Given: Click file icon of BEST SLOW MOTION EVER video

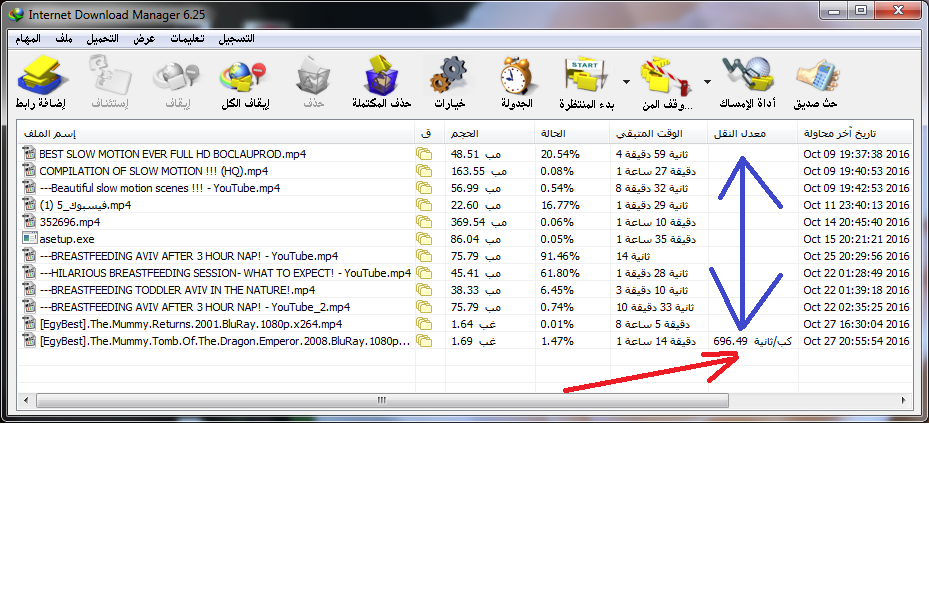Looking at the screenshot, I should (30, 153).
